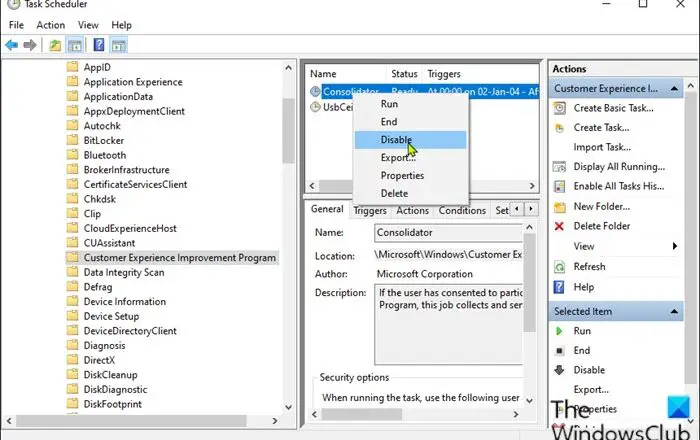This screenshot has width=700, height=440.
Task: Click the UsbCeip task clock icon
Action: tap(315, 107)
